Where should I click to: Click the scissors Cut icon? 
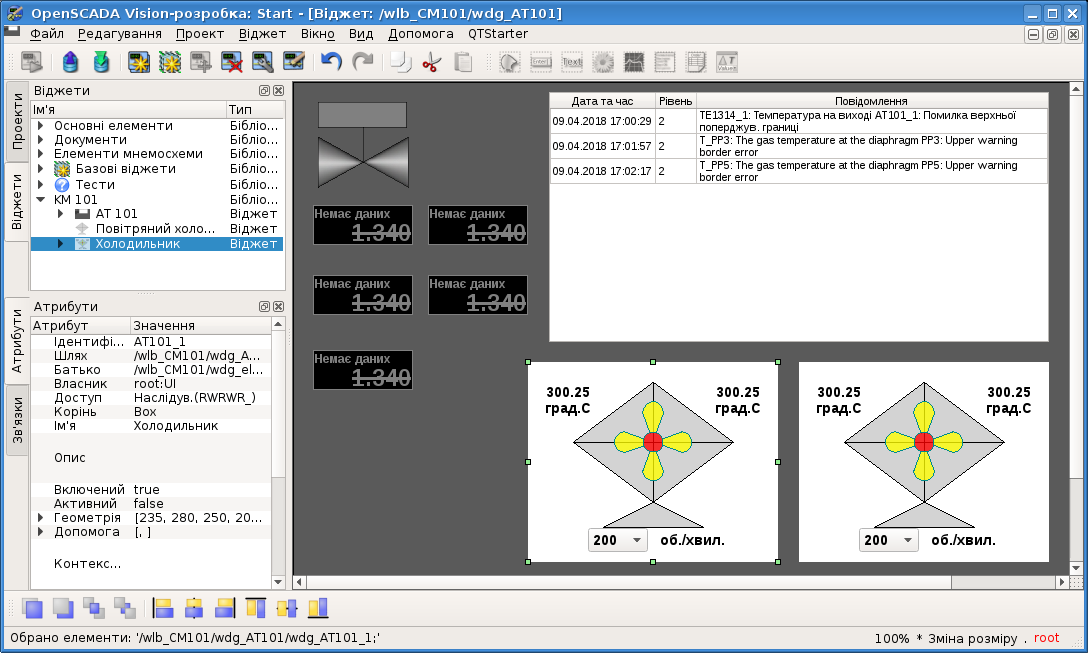[x=431, y=62]
